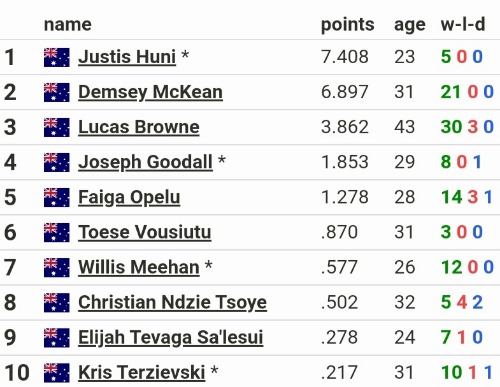
Task: Open Joseph Goodall's profile
Action: click(145, 162)
